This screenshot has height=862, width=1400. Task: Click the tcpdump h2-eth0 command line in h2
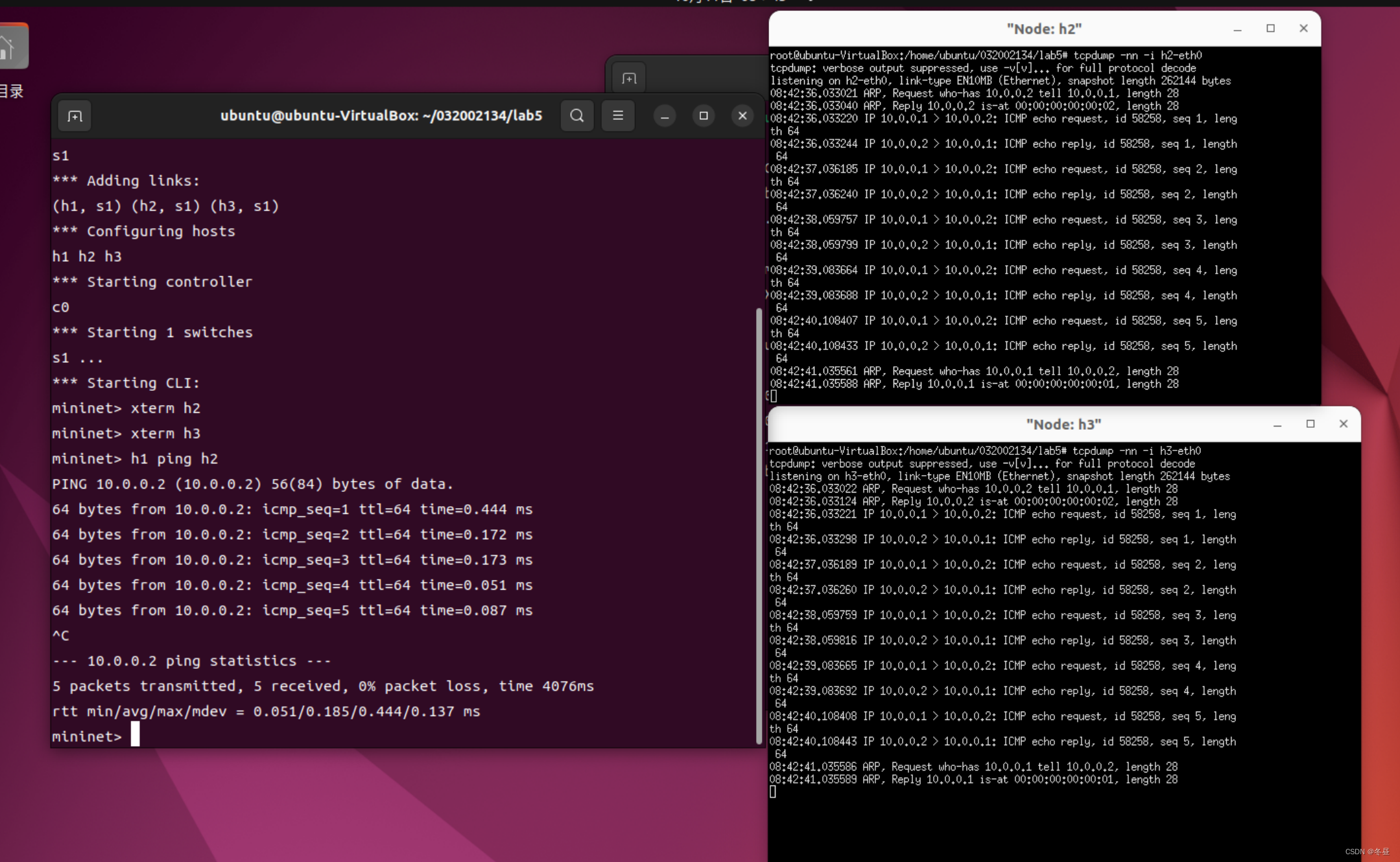(x=986, y=56)
